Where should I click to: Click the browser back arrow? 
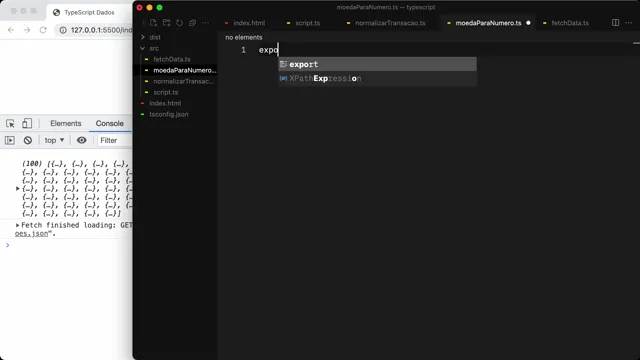11,30
